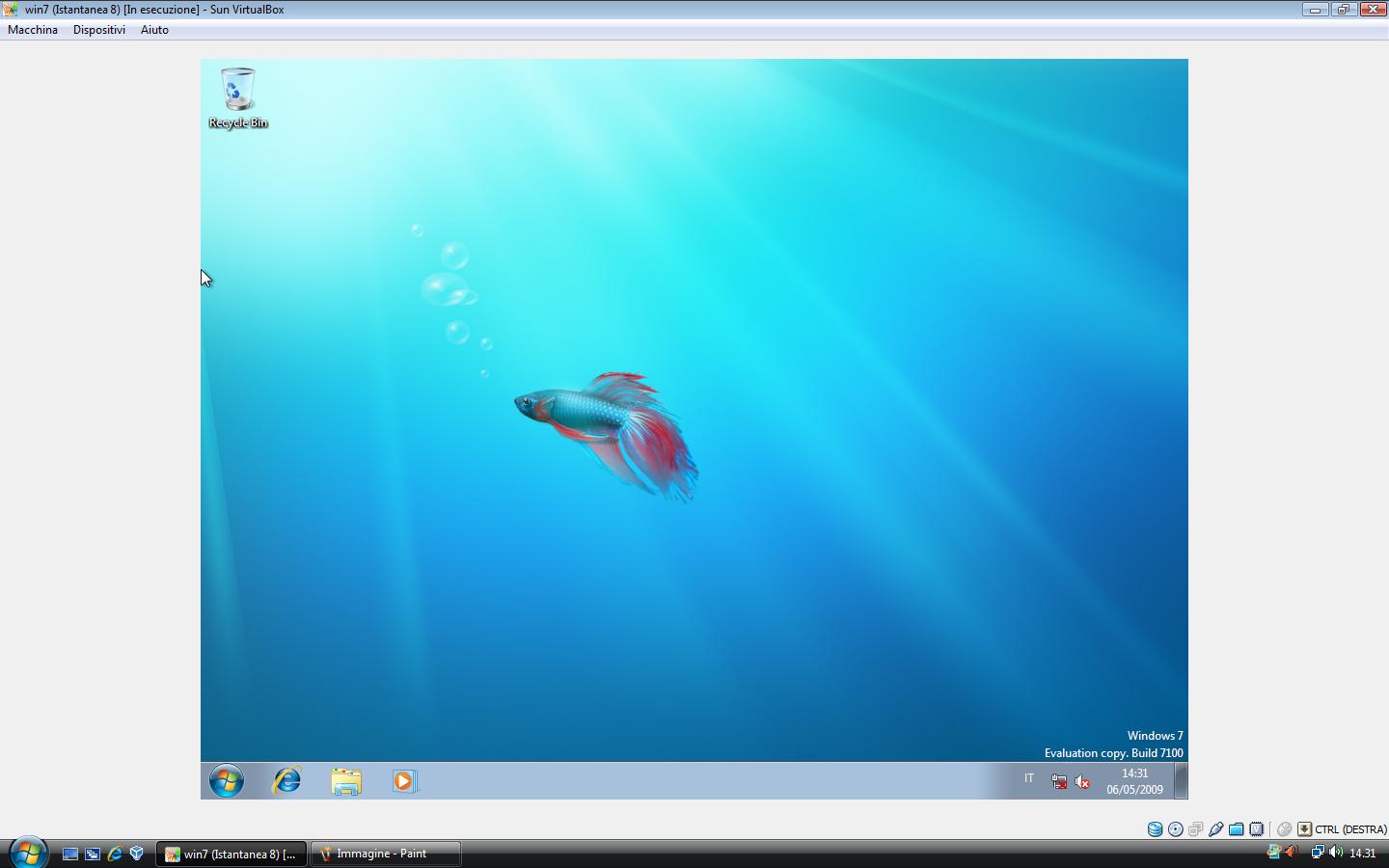The height and width of the screenshot is (868, 1389).
Task: Click VirtualBox title bar window icon
Action: tap(12, 10)
